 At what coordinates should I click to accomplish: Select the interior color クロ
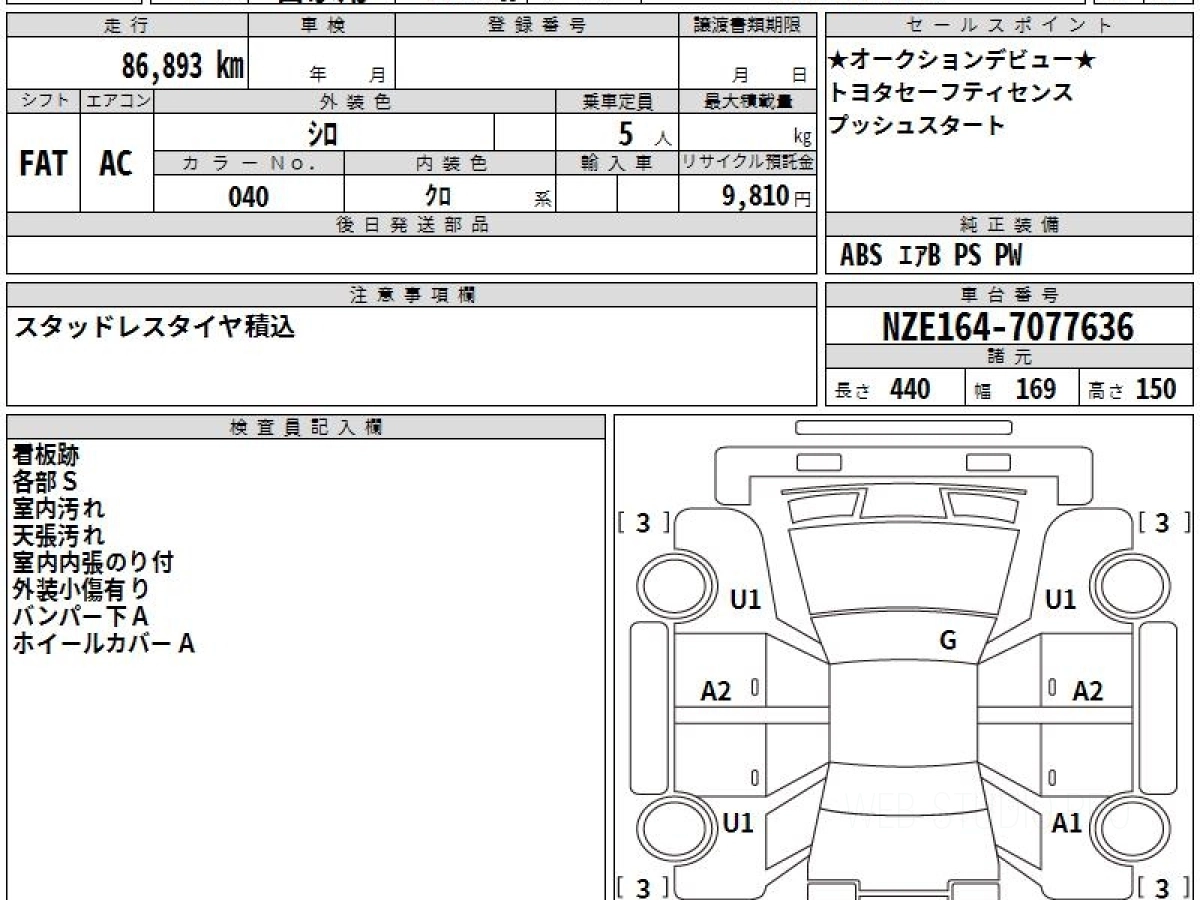pos(439,196)
